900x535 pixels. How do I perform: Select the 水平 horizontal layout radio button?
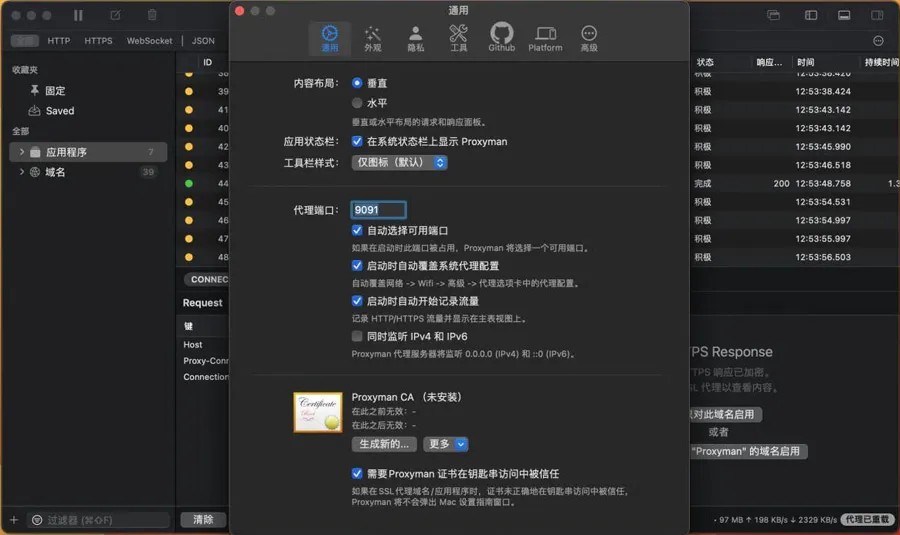point(357,102)
